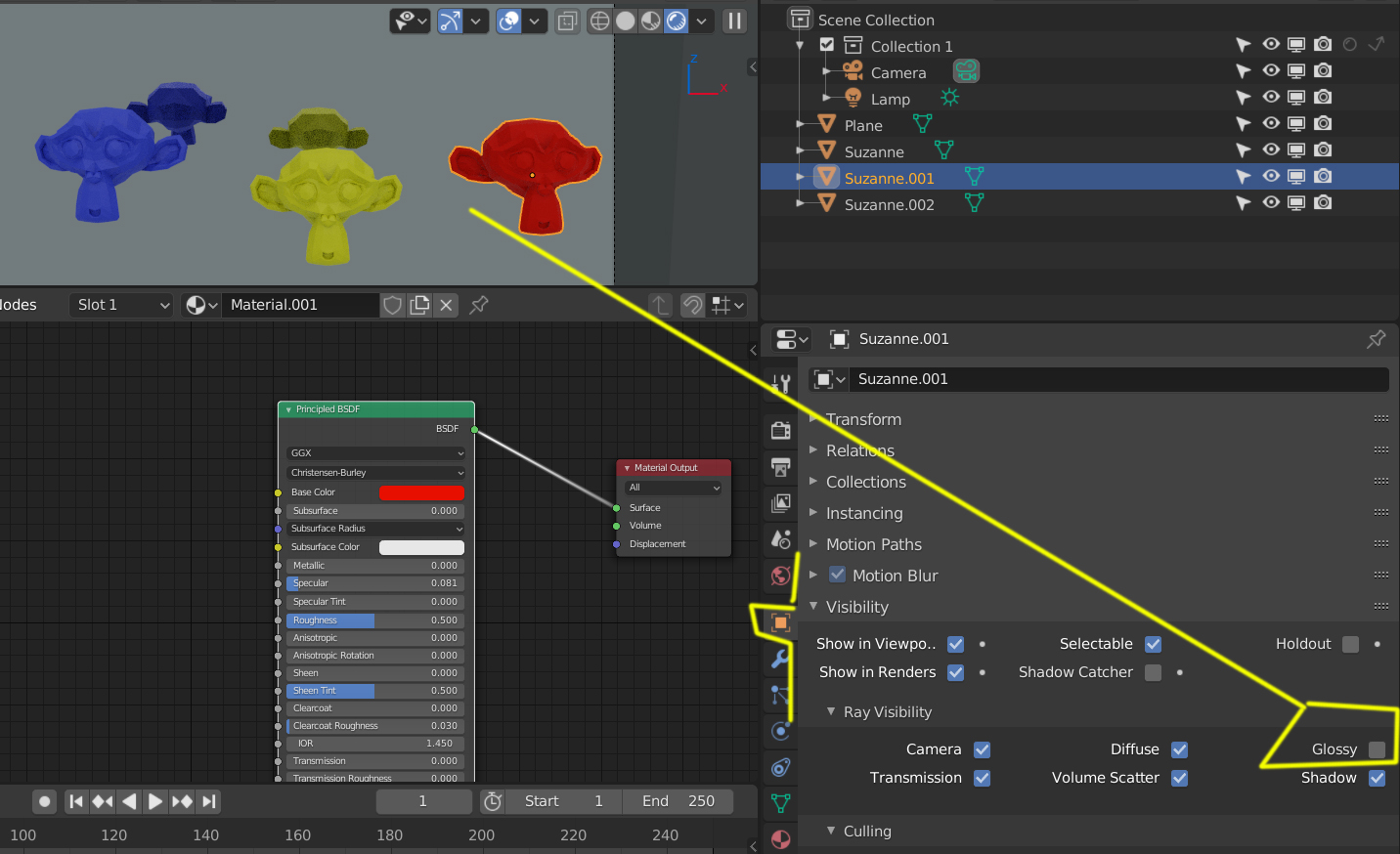
Task: Click the End frame field
Action: (678, 801)
